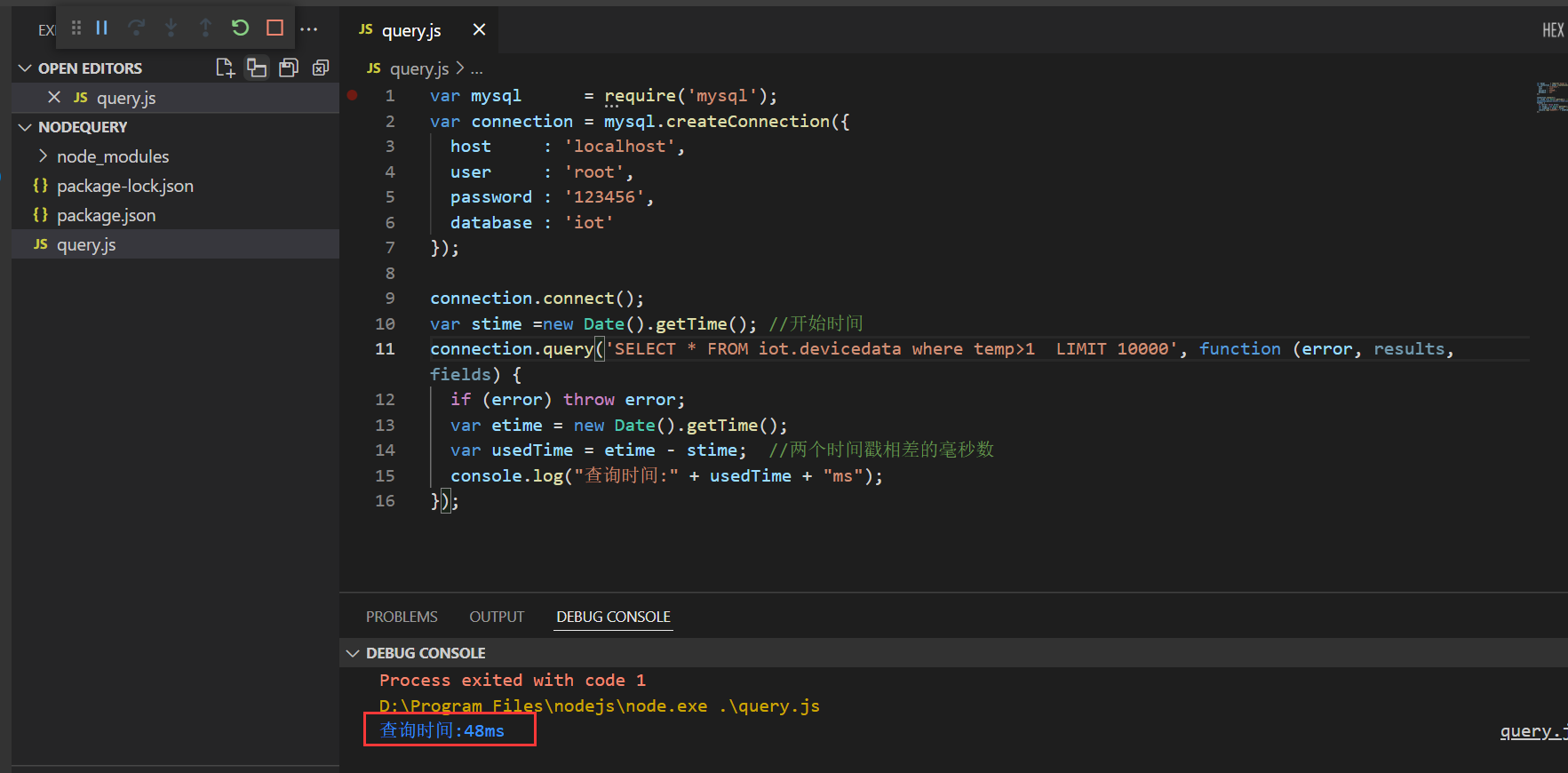
Task: Click the query.js source link in console
Action: point(1533,731)
